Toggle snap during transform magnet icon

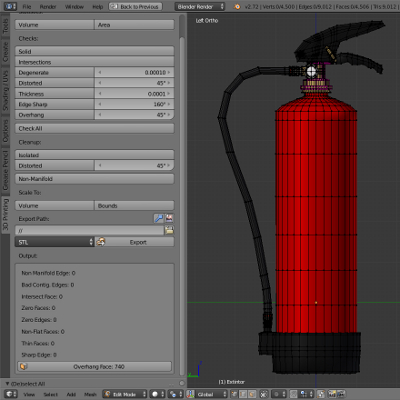(x=294, y=394)
